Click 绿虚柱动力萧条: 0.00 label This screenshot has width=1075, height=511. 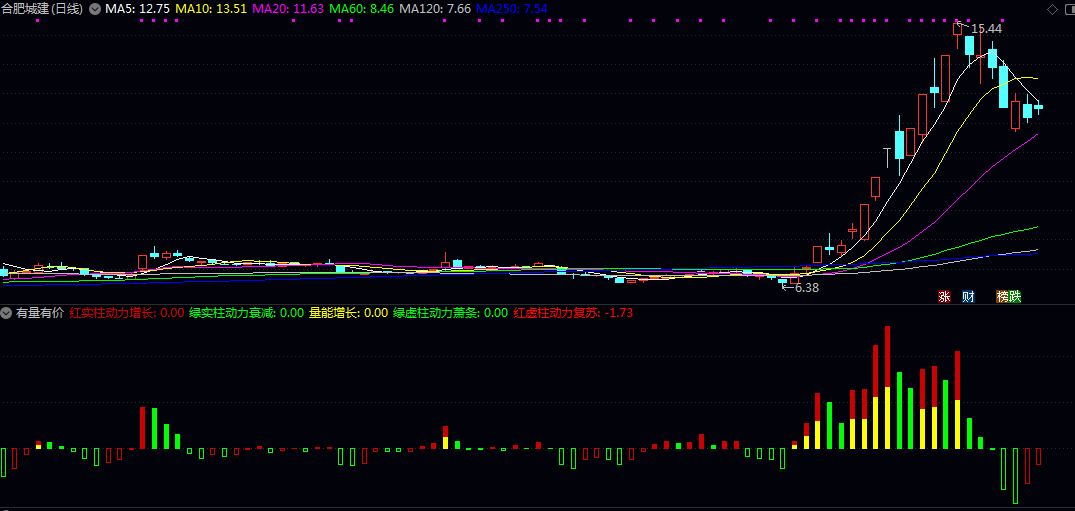pos(450,313)
